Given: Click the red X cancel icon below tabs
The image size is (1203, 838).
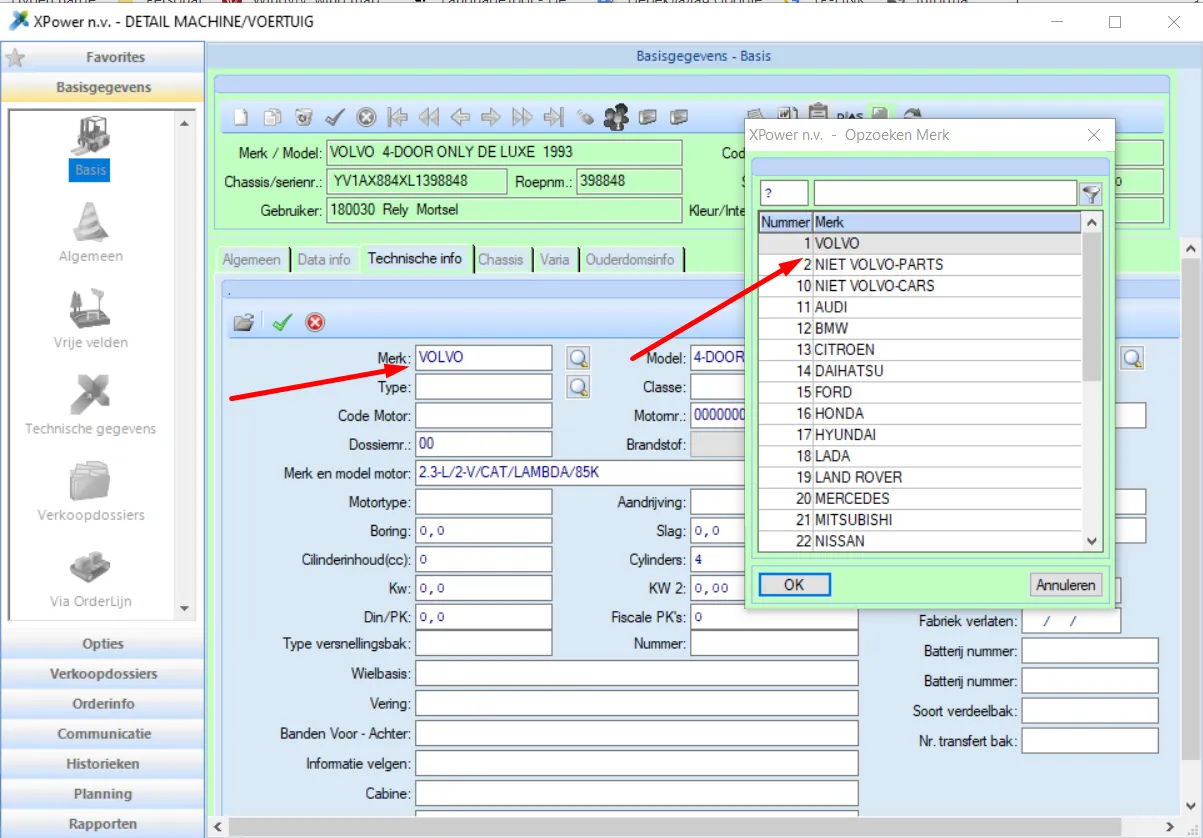Looking at the screenshot, I should [x=315, y=322].
